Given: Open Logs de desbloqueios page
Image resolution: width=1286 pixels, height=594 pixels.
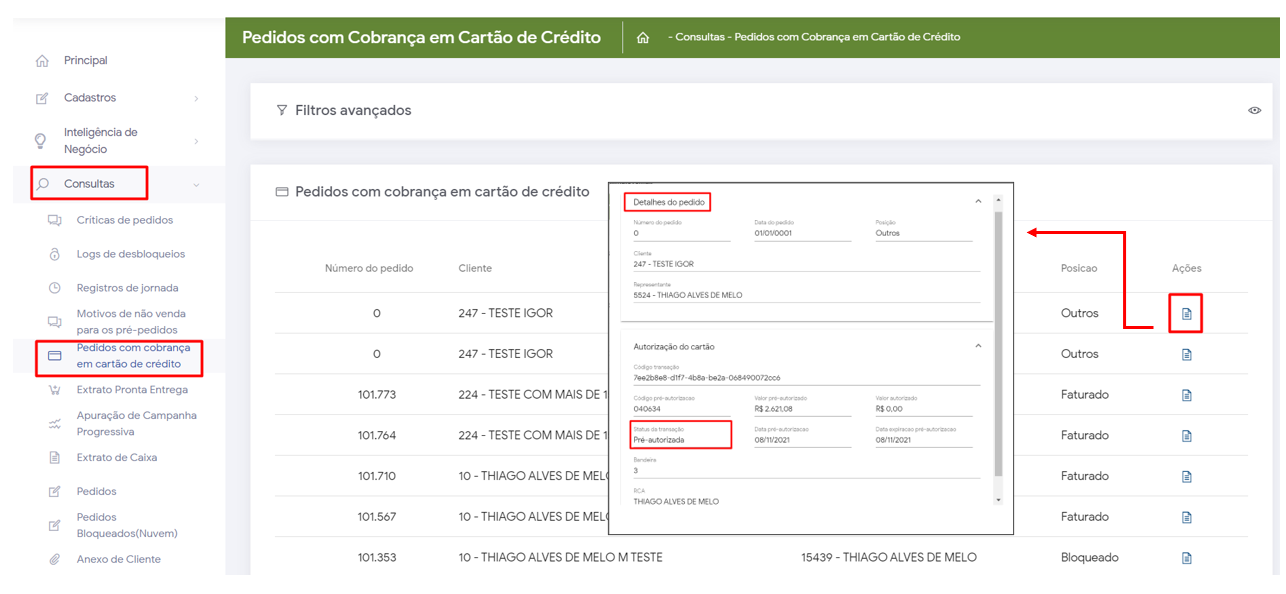Looking at the screenshot, I should pos(130,254).
